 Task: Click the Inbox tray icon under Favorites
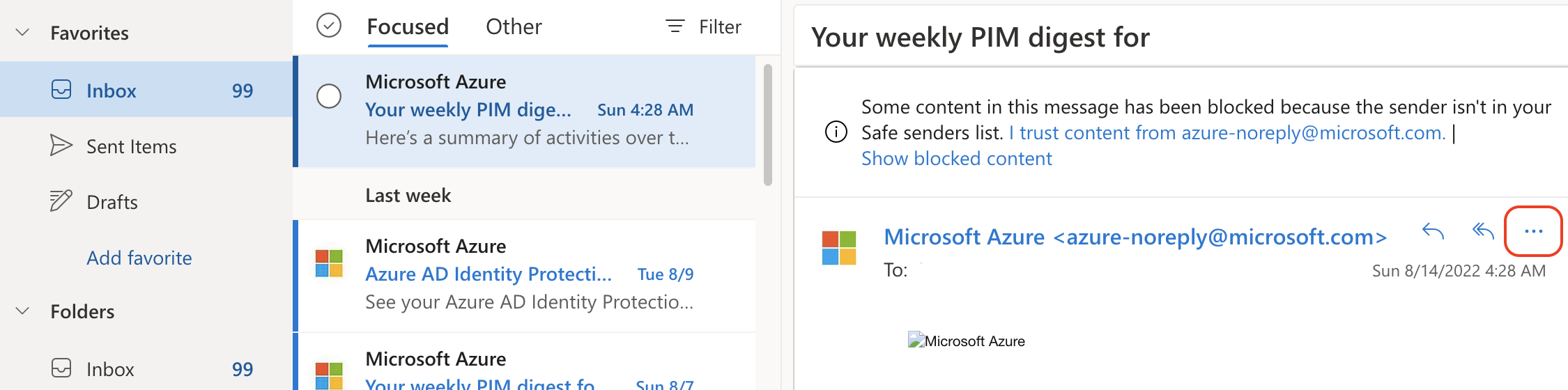point(61,90)
